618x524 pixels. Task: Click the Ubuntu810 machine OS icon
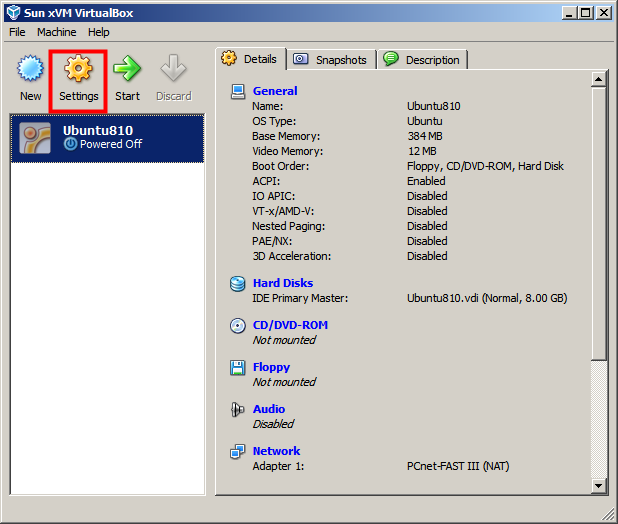point(35,138)
